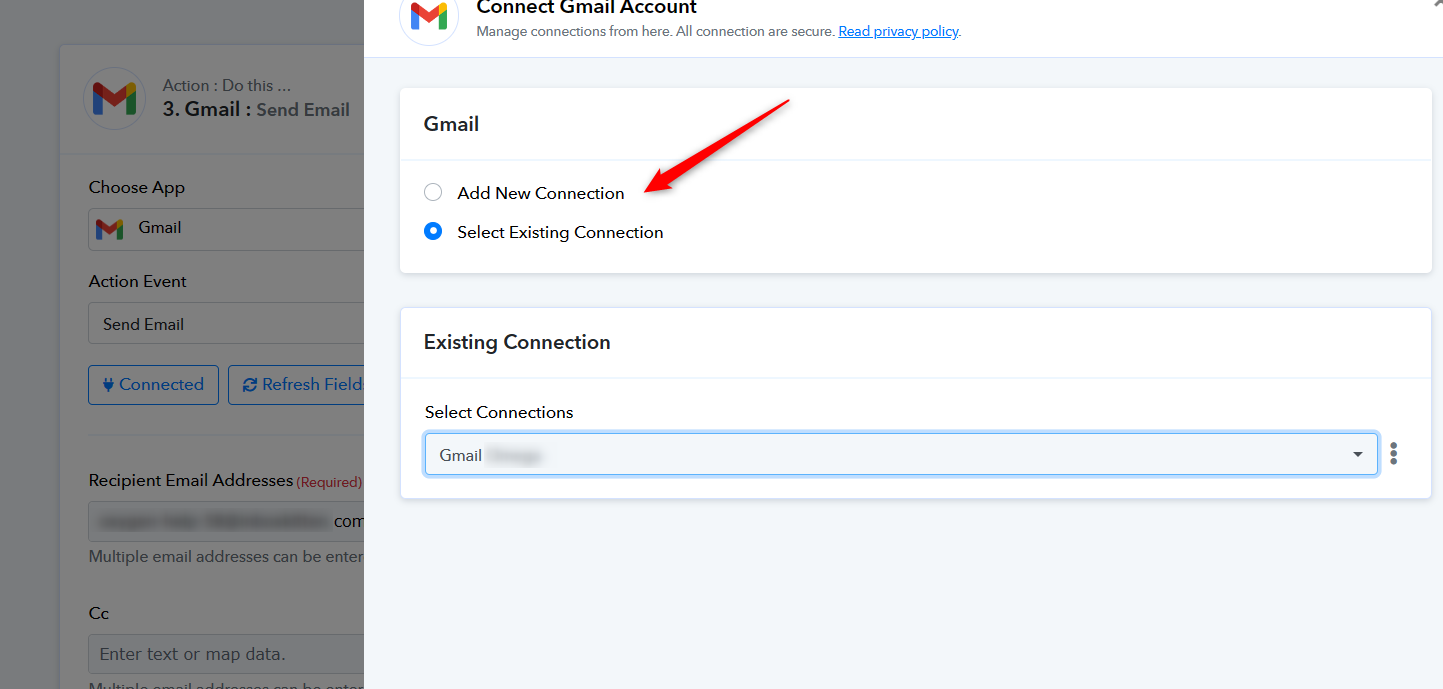
Task: Click the Cc text field
Action: pyautogui.click(x=226, y=654)
